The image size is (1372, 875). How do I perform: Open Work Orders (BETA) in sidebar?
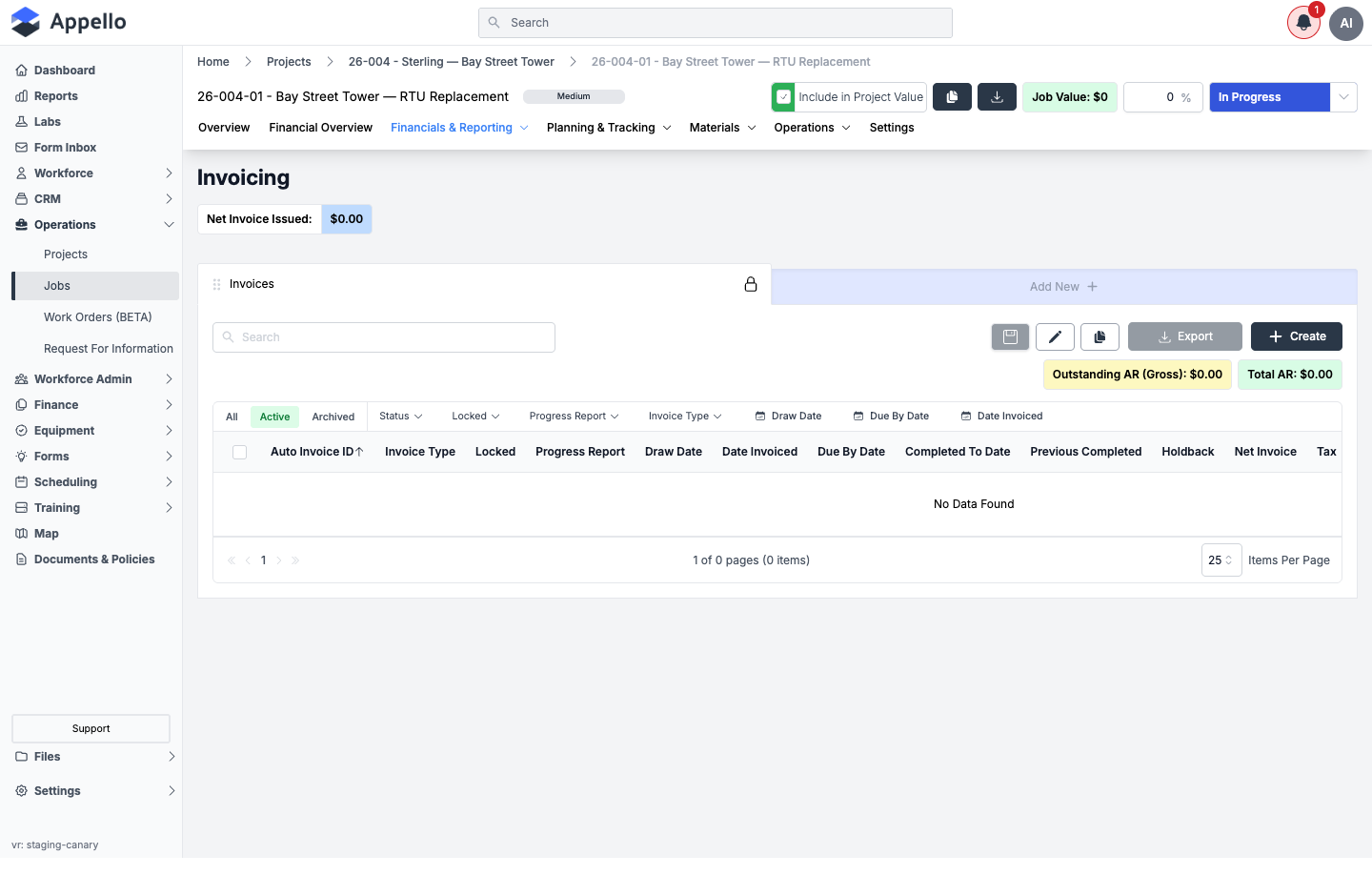tap(98, 317)
